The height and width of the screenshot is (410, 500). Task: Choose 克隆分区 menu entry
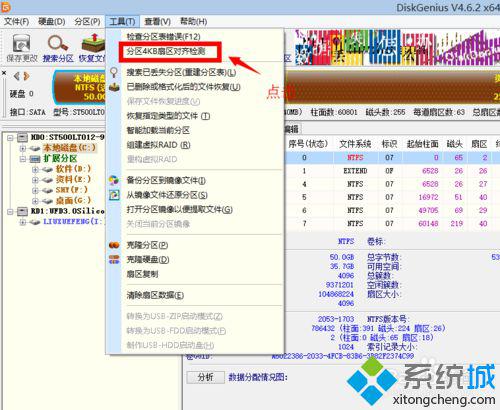pyautogui.click(x=147, y=245)
